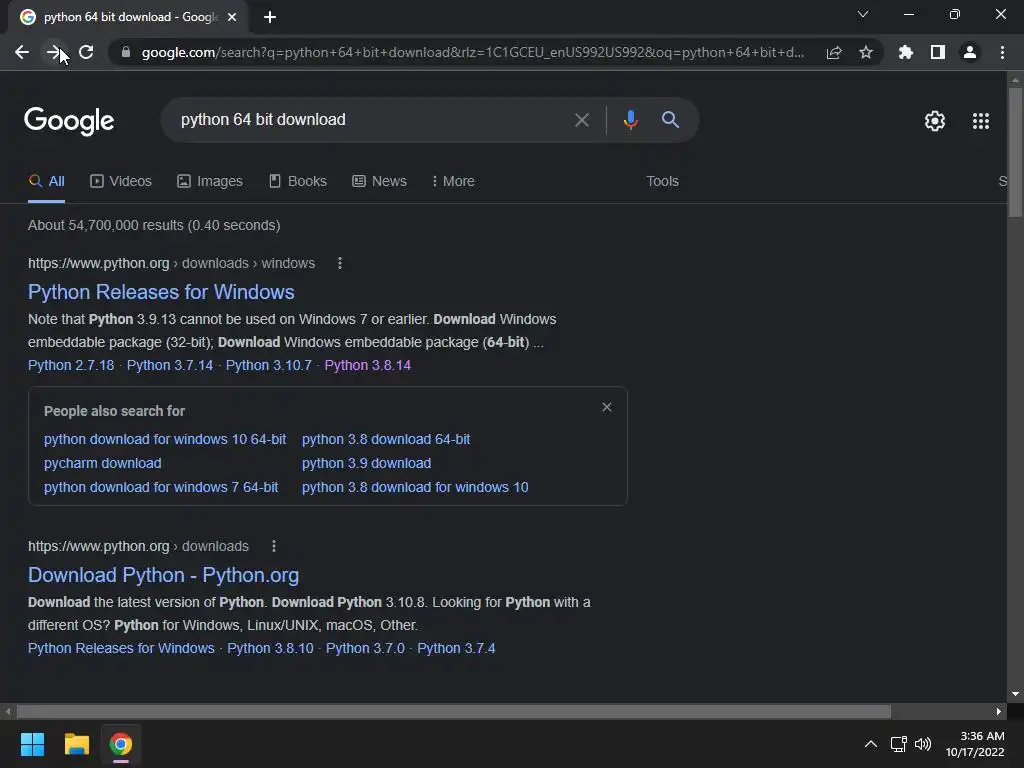Switch to the Books tab
Image resolution: width=1024 pixels, height=768 pixels.
coord(298,181)
